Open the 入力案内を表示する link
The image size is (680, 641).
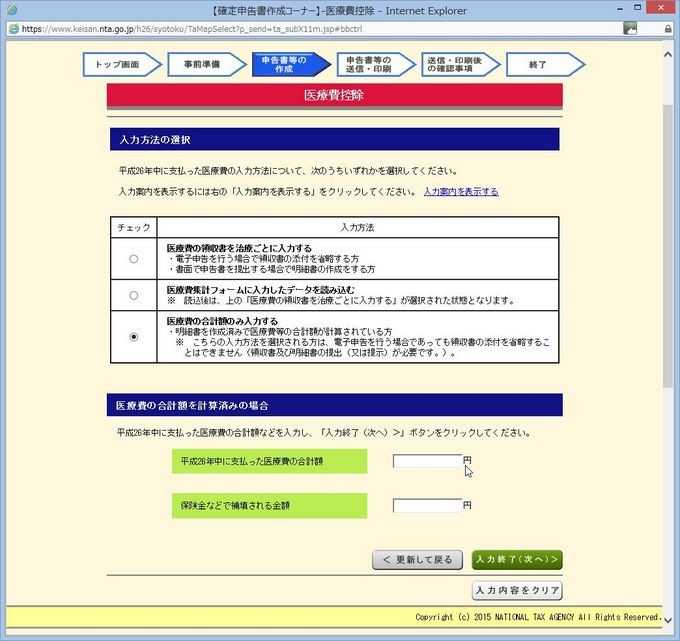click(461, 192)
